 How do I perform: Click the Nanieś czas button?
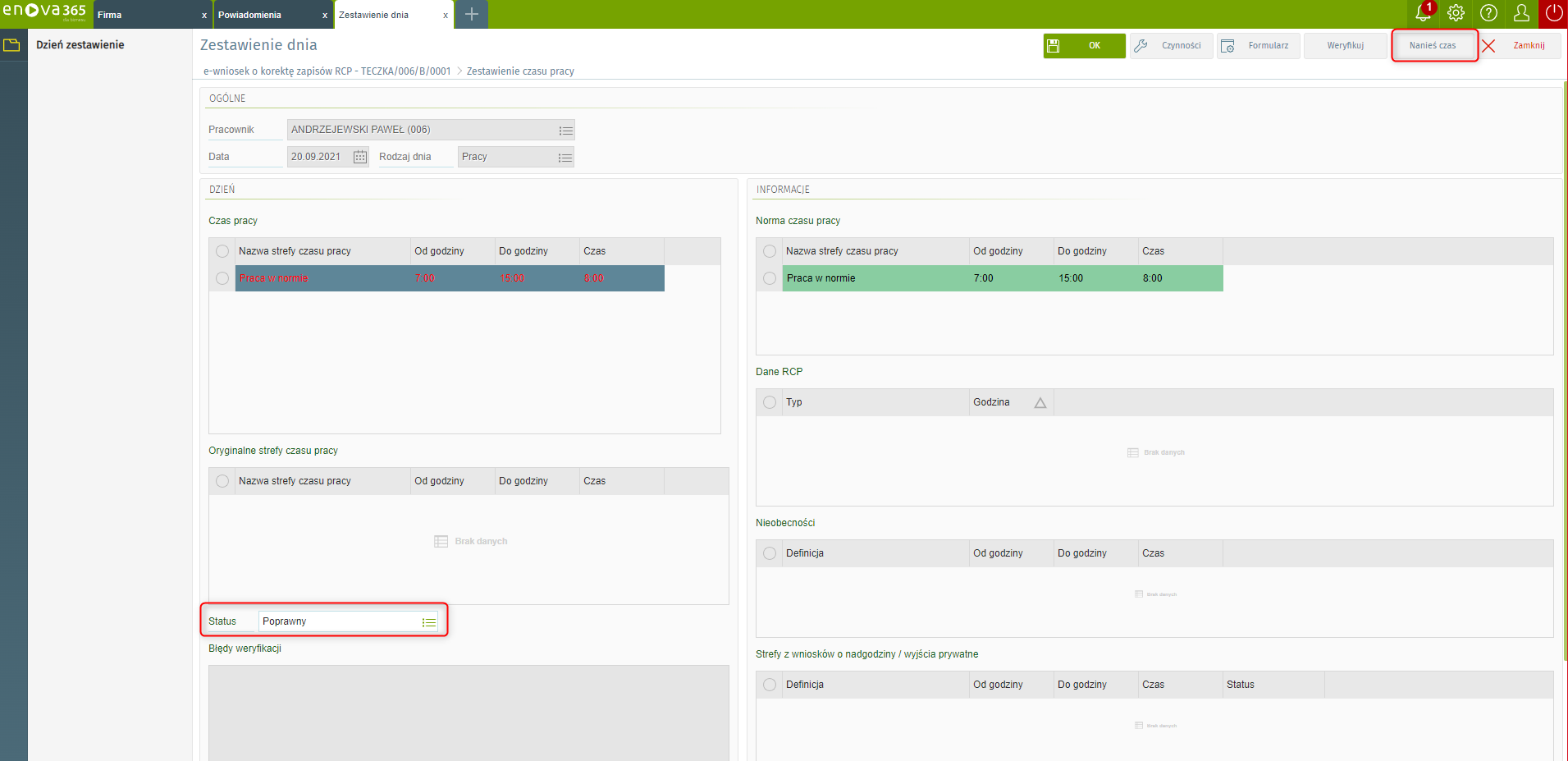(x=1433, y=46)
